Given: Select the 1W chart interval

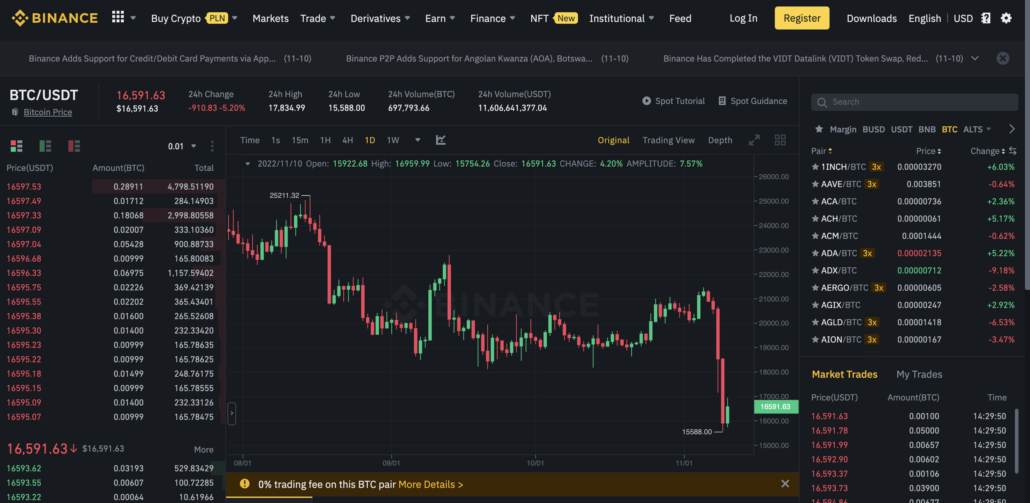Looking at the screenshot, I should (393, 140).
